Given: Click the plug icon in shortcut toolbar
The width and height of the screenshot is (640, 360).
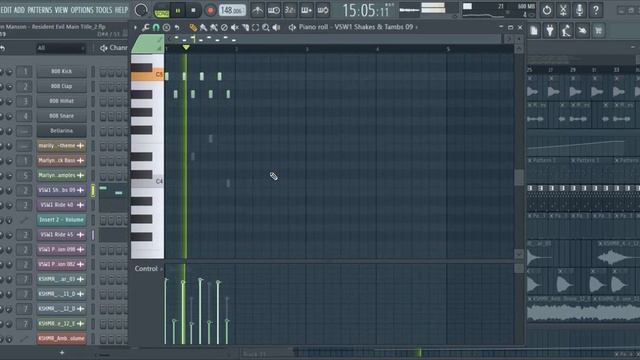Looking at the screenshot, I should (550, 31).
